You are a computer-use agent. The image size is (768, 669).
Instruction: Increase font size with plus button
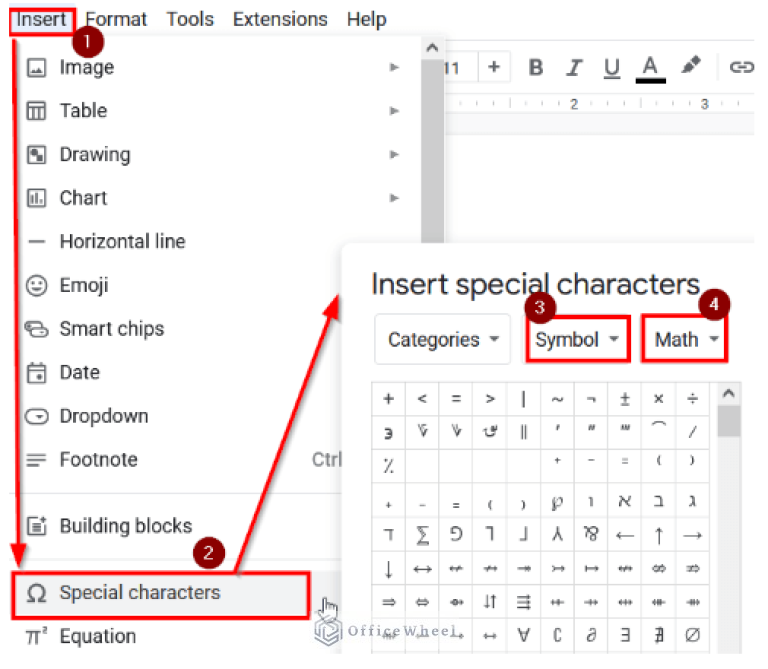494,67
